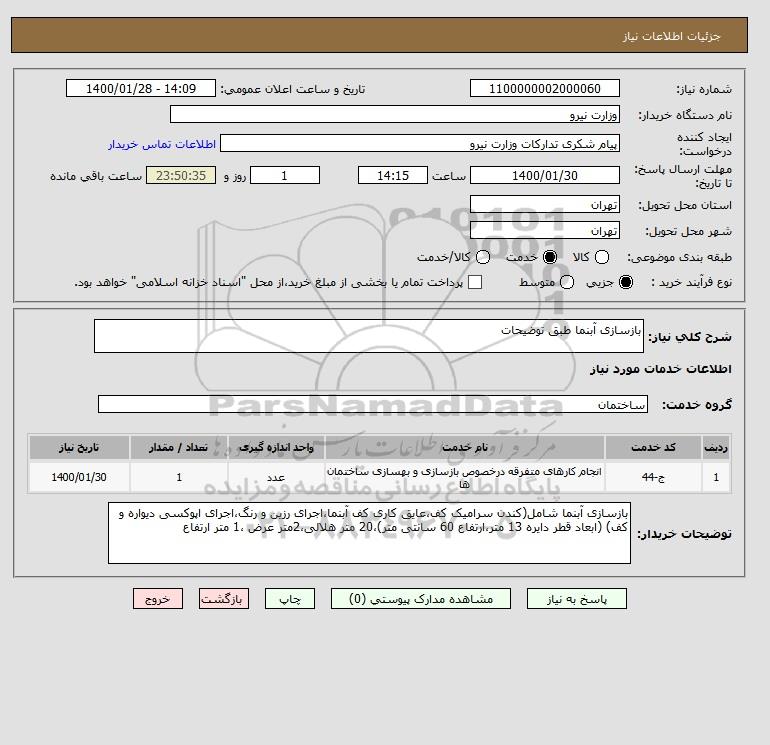
Task: Click the روز و label
Action: click(x=235, y=176)
